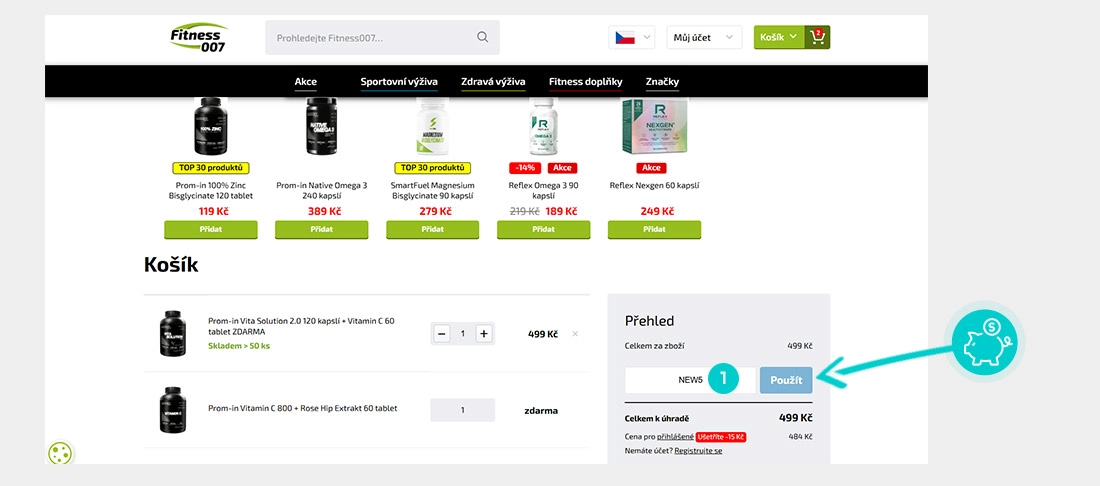Expand the Košík dropdown button

pos(779,37)
